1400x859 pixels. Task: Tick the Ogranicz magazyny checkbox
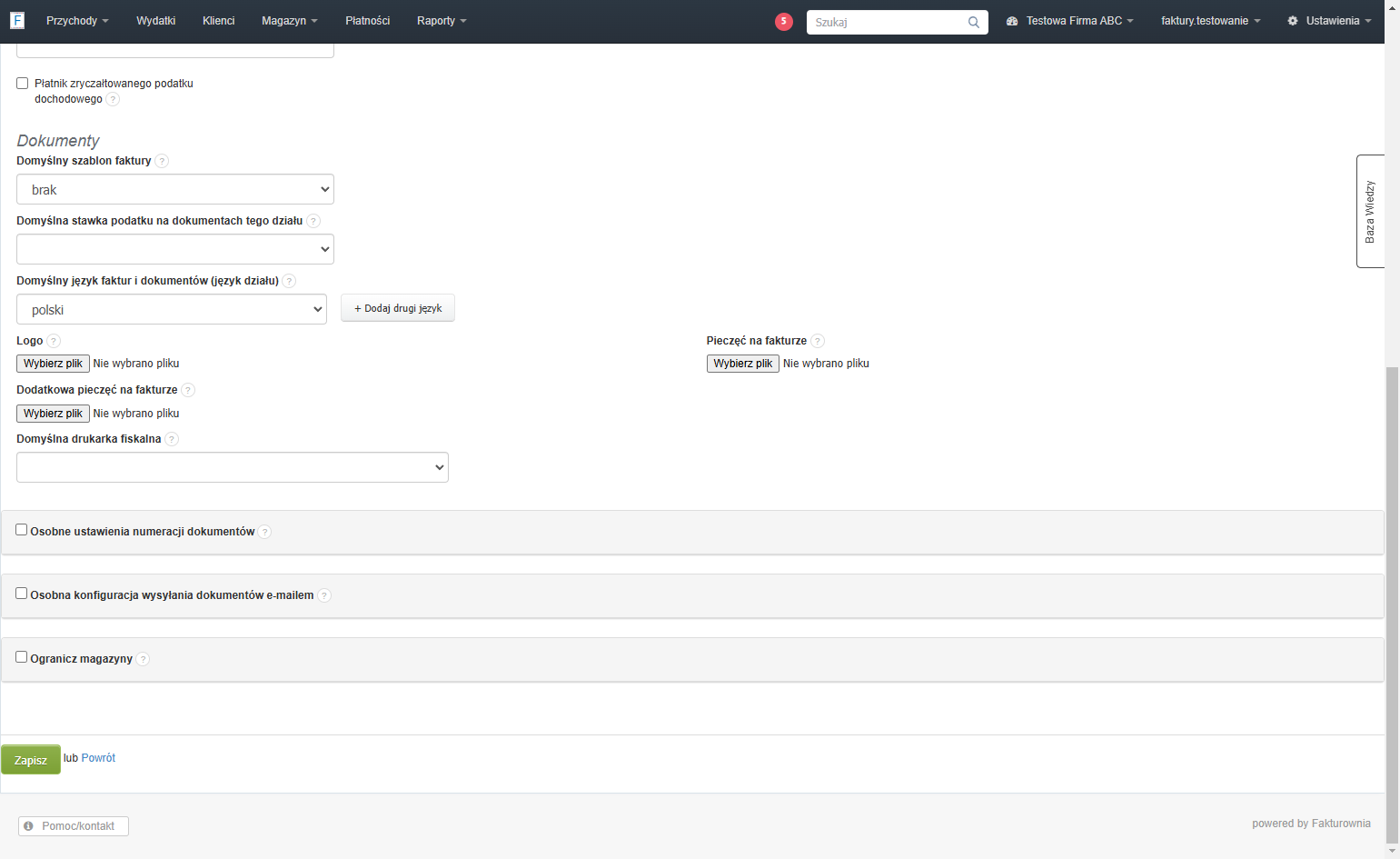coord(22,657)
